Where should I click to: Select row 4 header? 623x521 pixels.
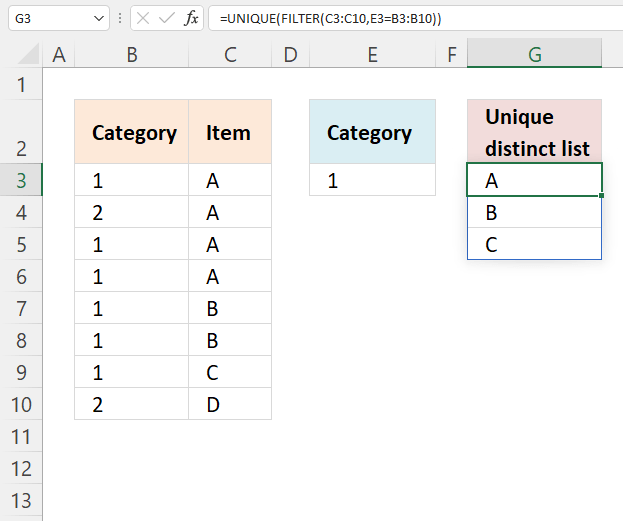point(21,212)
